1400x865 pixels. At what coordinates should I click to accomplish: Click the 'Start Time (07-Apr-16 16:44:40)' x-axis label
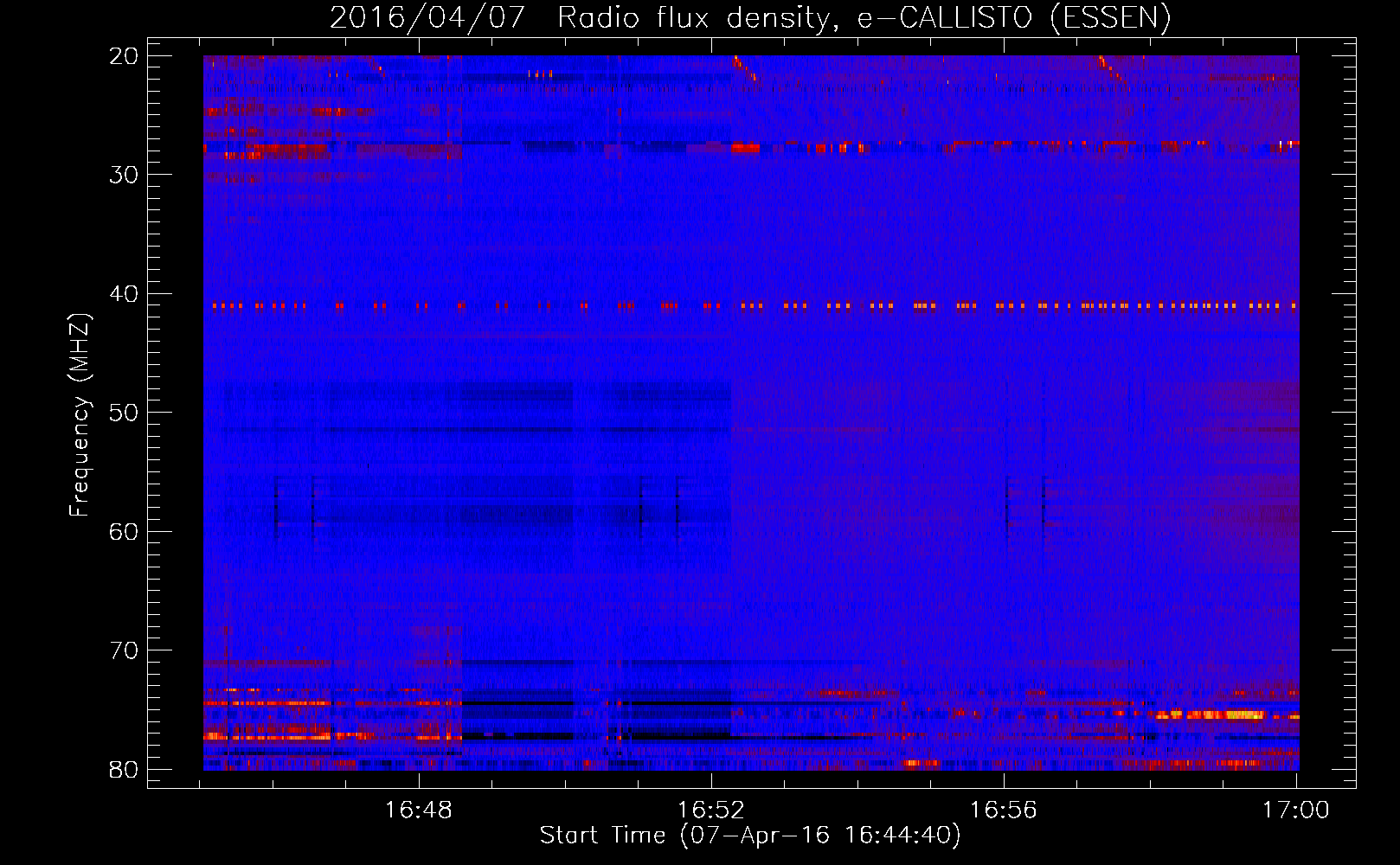tap(750, 836)
